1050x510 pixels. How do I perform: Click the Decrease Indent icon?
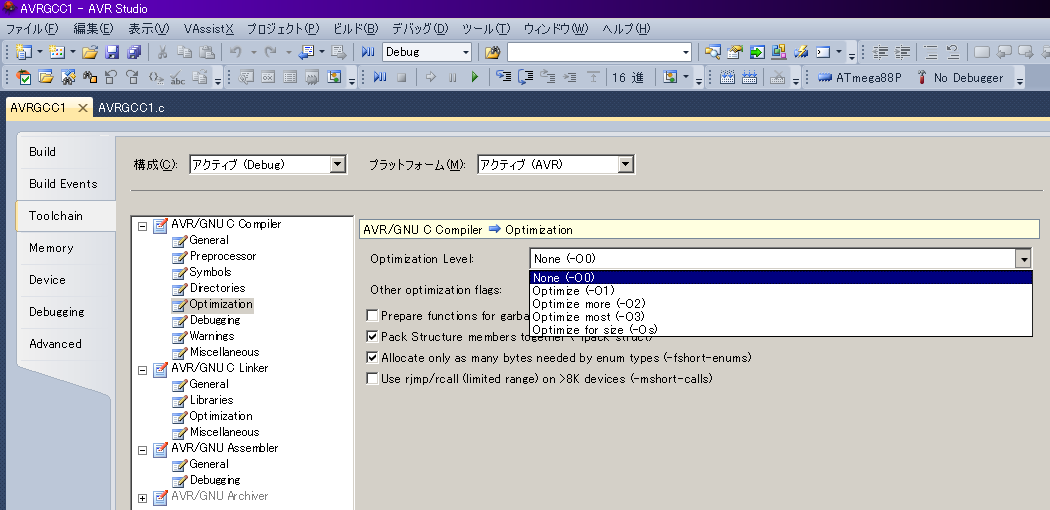[x=881, y=52]
